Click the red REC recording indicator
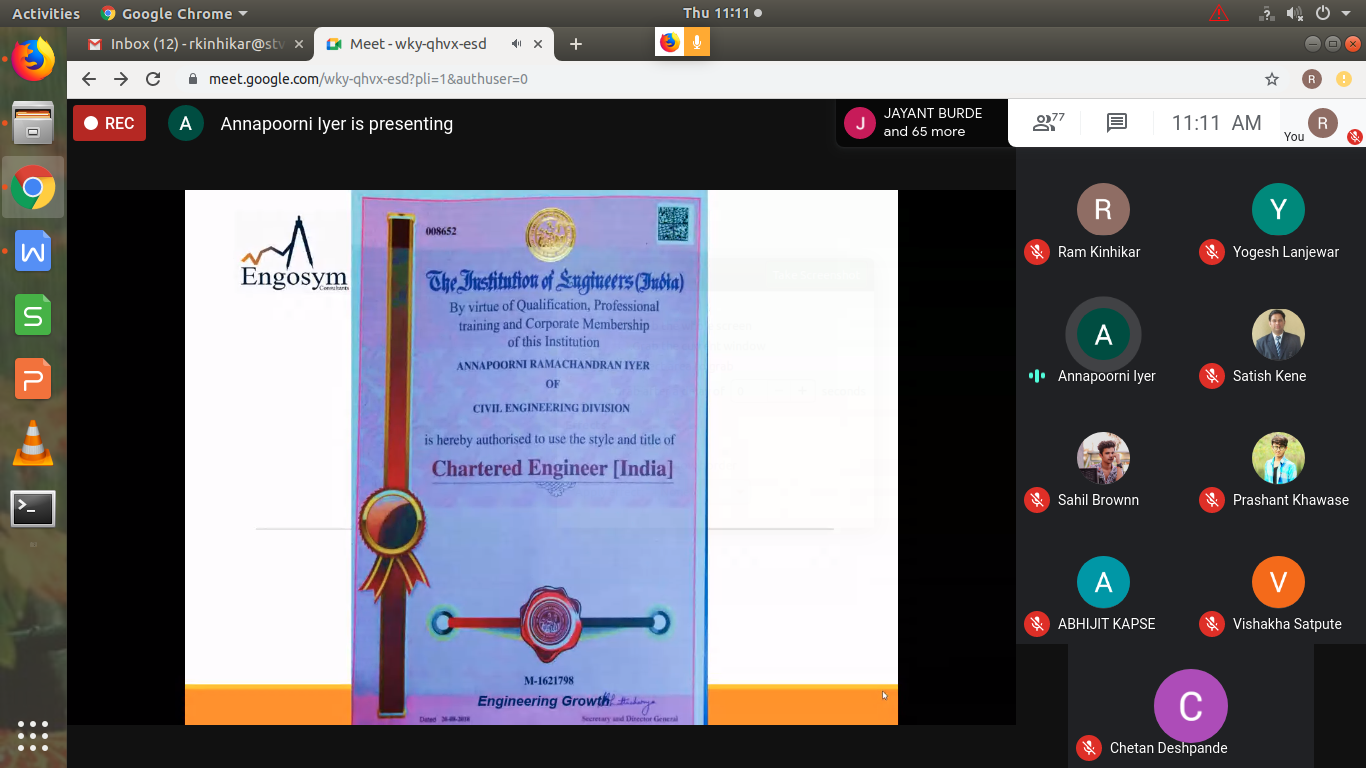This screenshot has width=1366, height=768. [109, 123]
